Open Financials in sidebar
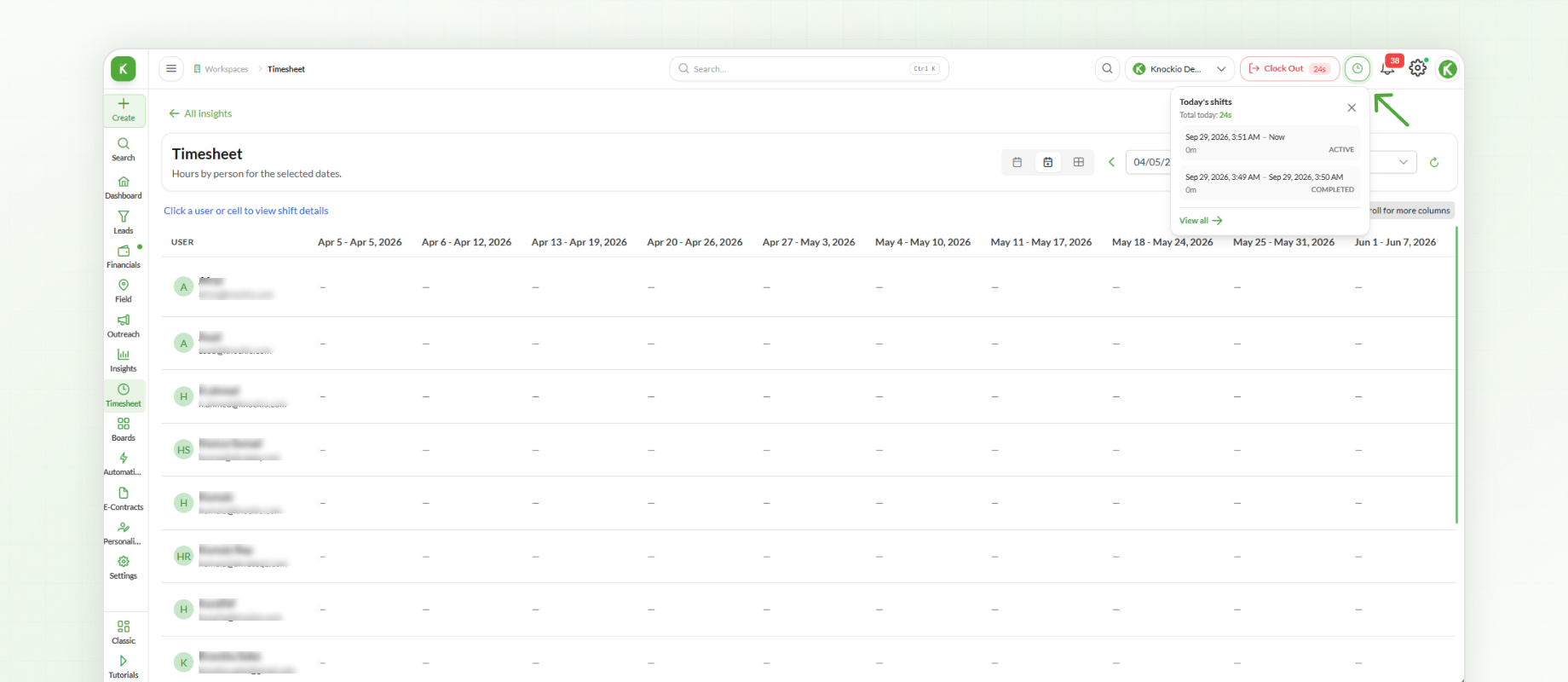This screenshot has height=682, width=1568. tap(124, 257)
